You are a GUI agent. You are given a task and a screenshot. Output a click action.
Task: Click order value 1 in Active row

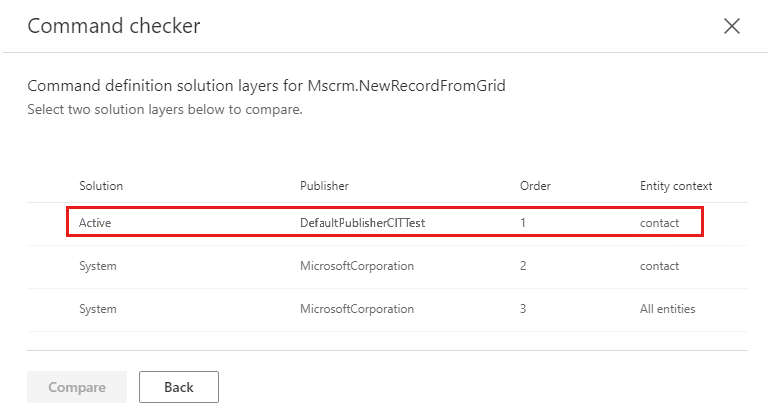pyautogui.click(x=523, y=223)
